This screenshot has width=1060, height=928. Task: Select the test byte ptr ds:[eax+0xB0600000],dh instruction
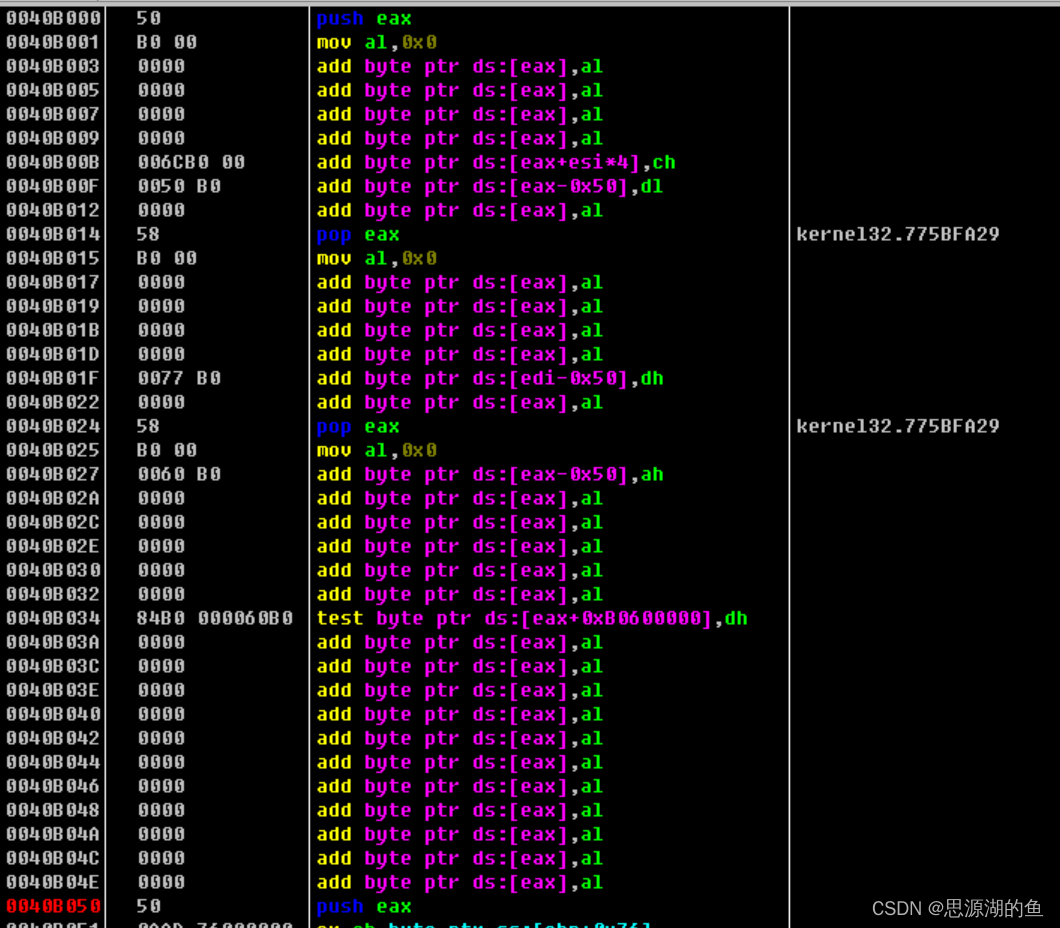[x=532, y=619]
